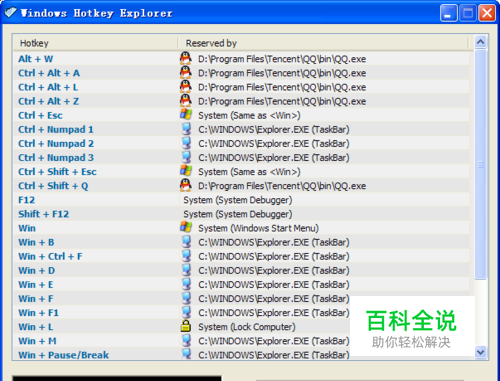Viewport: 500px width, 381px height.
Task: Click the scrollbar down arrow
Action: [x=480, y=352]
